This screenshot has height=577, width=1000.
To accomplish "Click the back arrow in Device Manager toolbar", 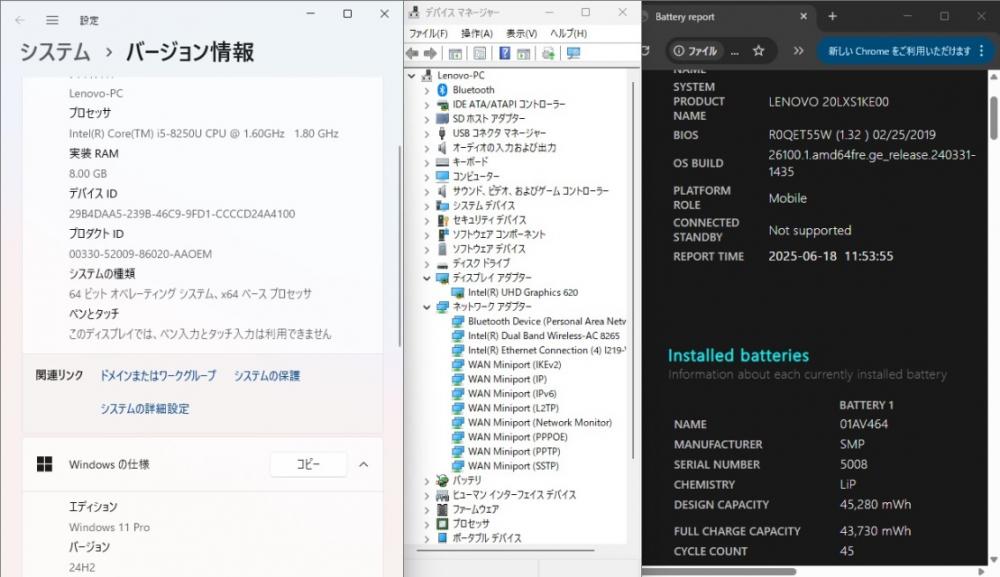I will [413, 54].
